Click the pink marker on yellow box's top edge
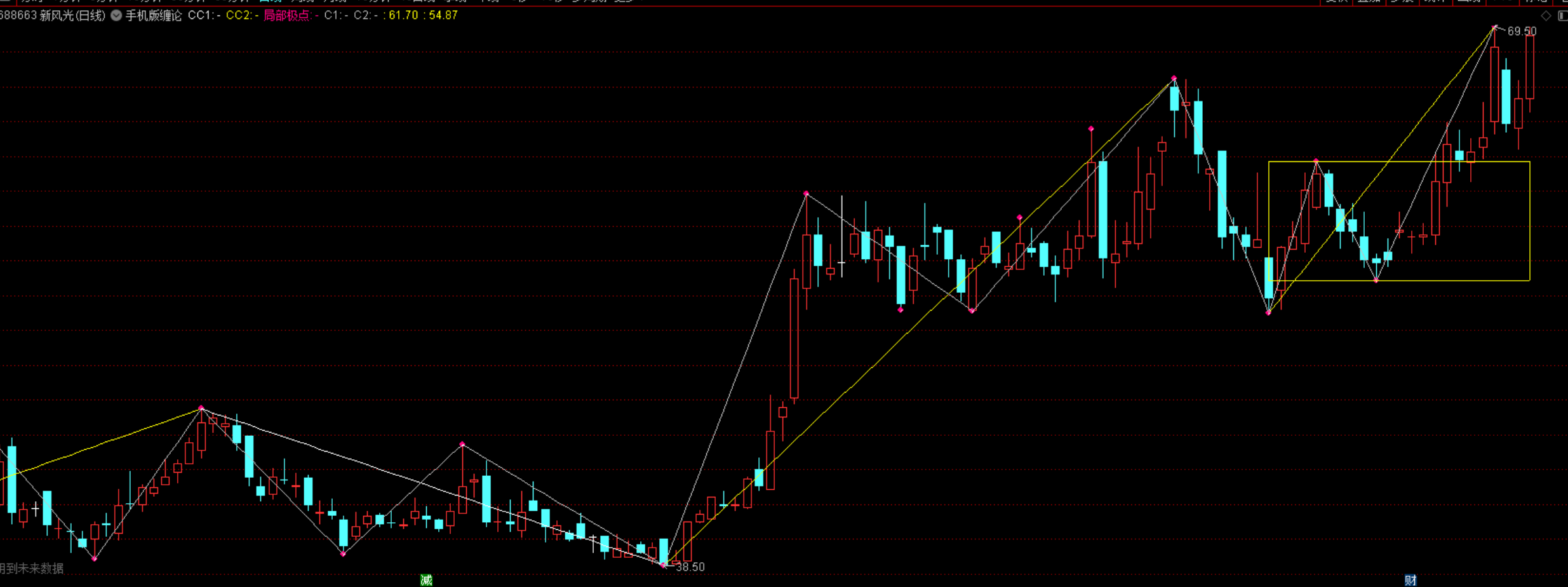This screenshot has height=587, width=1568. pos(1316,161)
